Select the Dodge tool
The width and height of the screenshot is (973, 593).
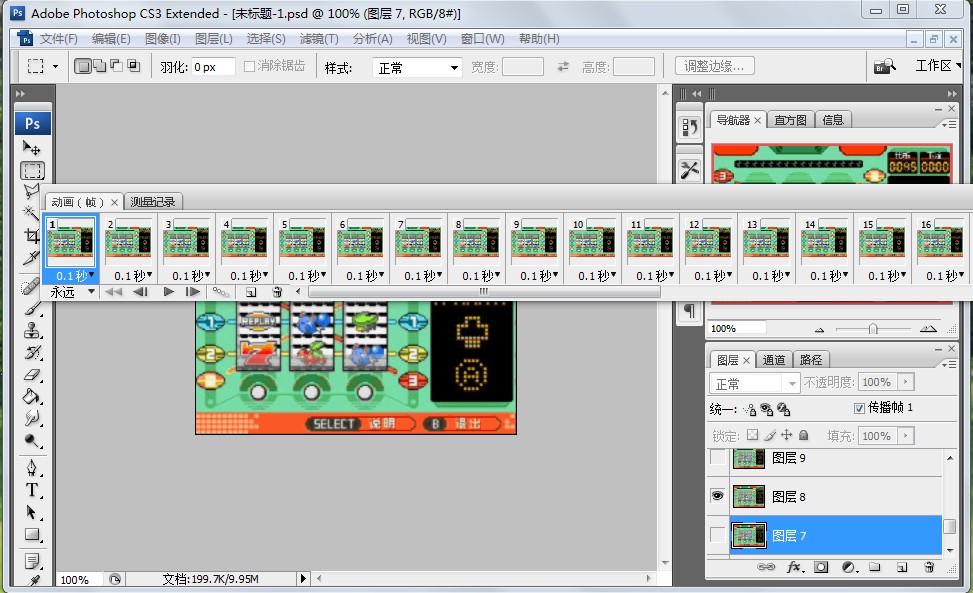click(x=32, y=440)
